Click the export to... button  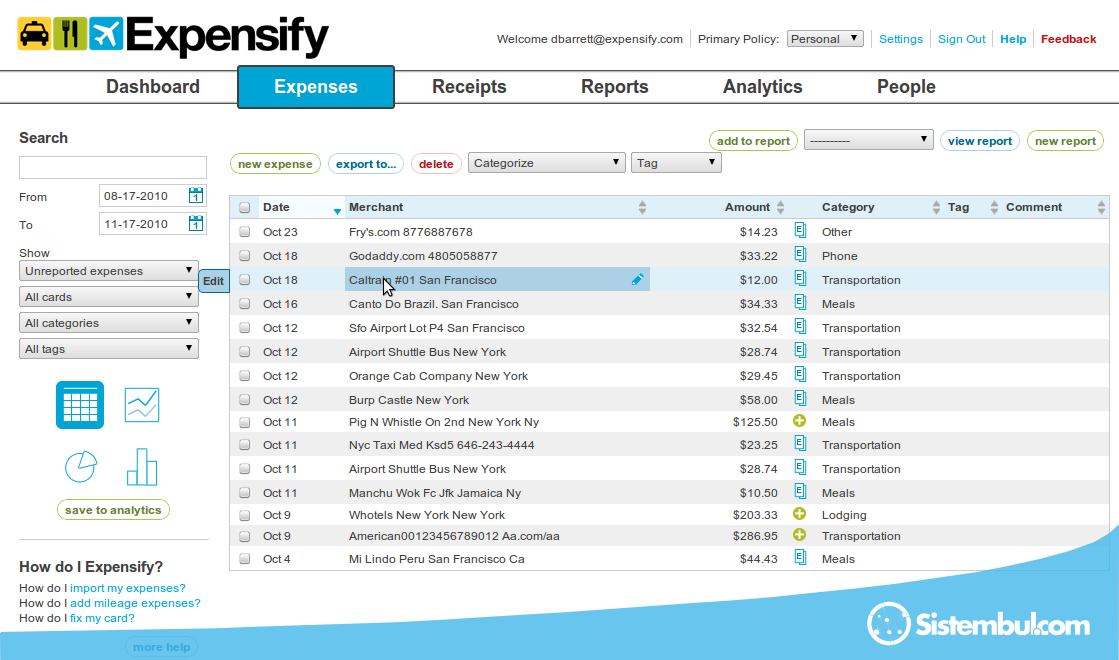365,163
